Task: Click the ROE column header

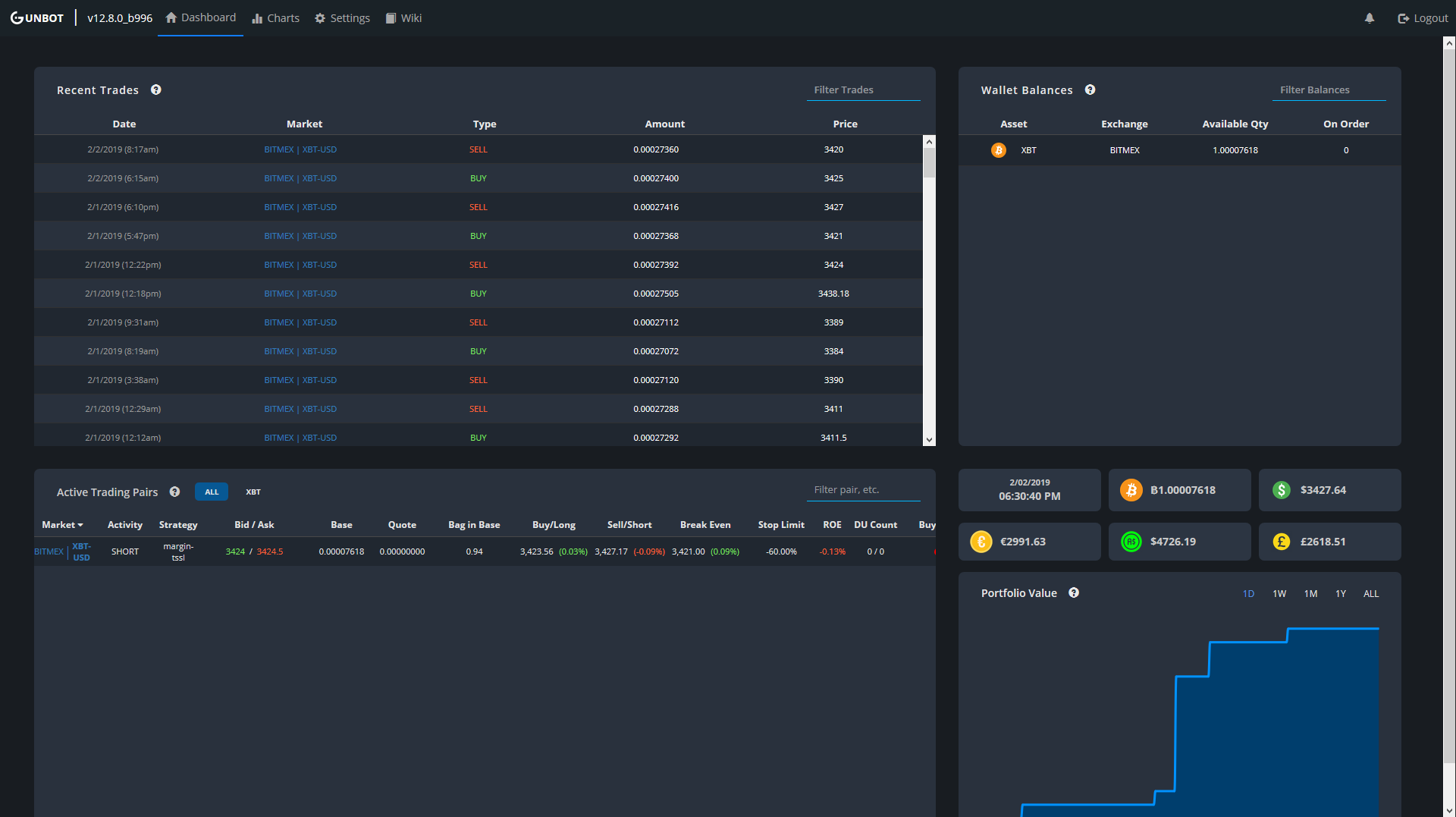Action: pos(832,525)
